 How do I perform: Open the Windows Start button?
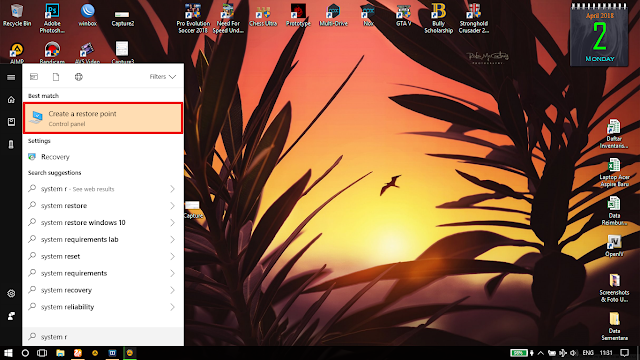click(x=8, y=353)
